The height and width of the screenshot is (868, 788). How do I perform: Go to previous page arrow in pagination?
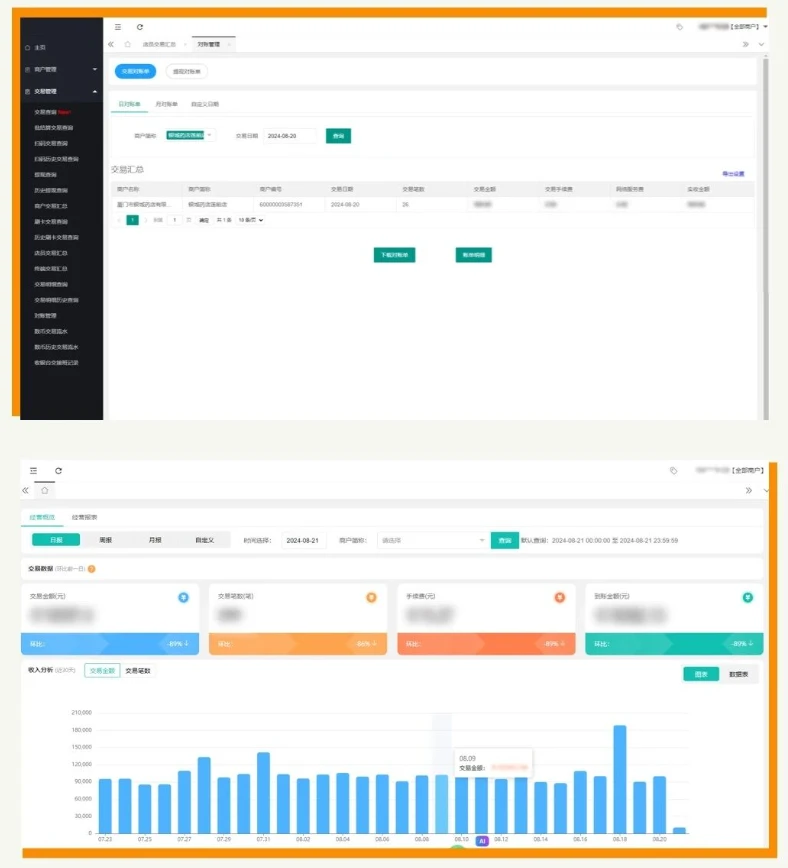coord(119,220)
